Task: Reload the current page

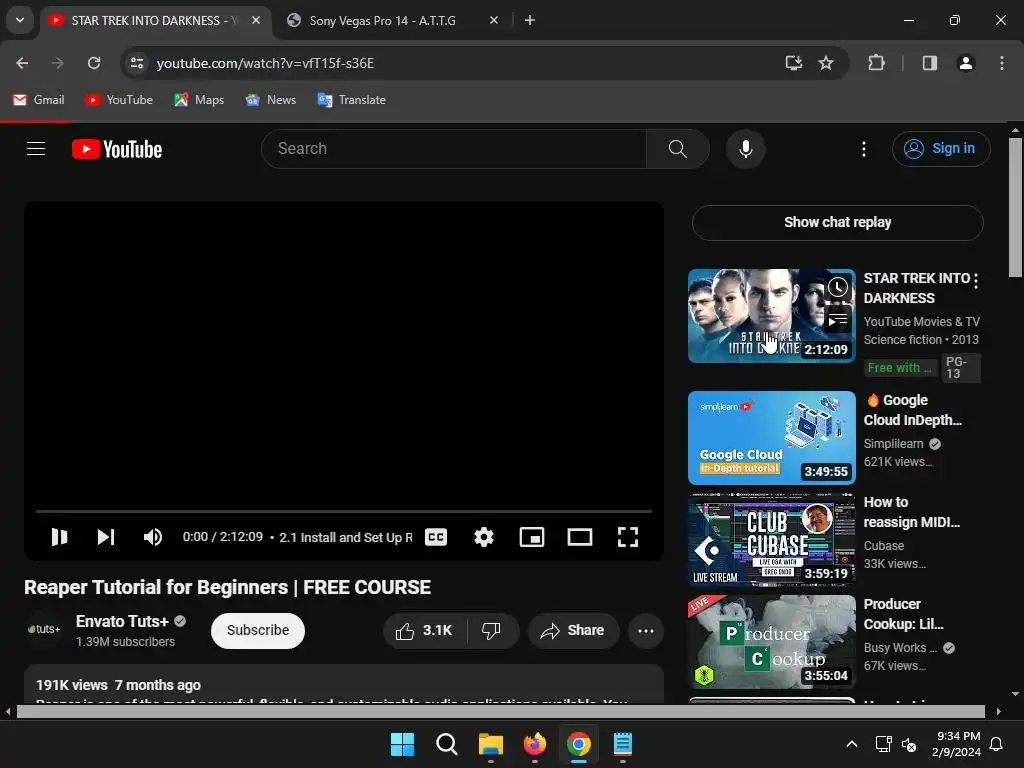Action: coord(94,63)
